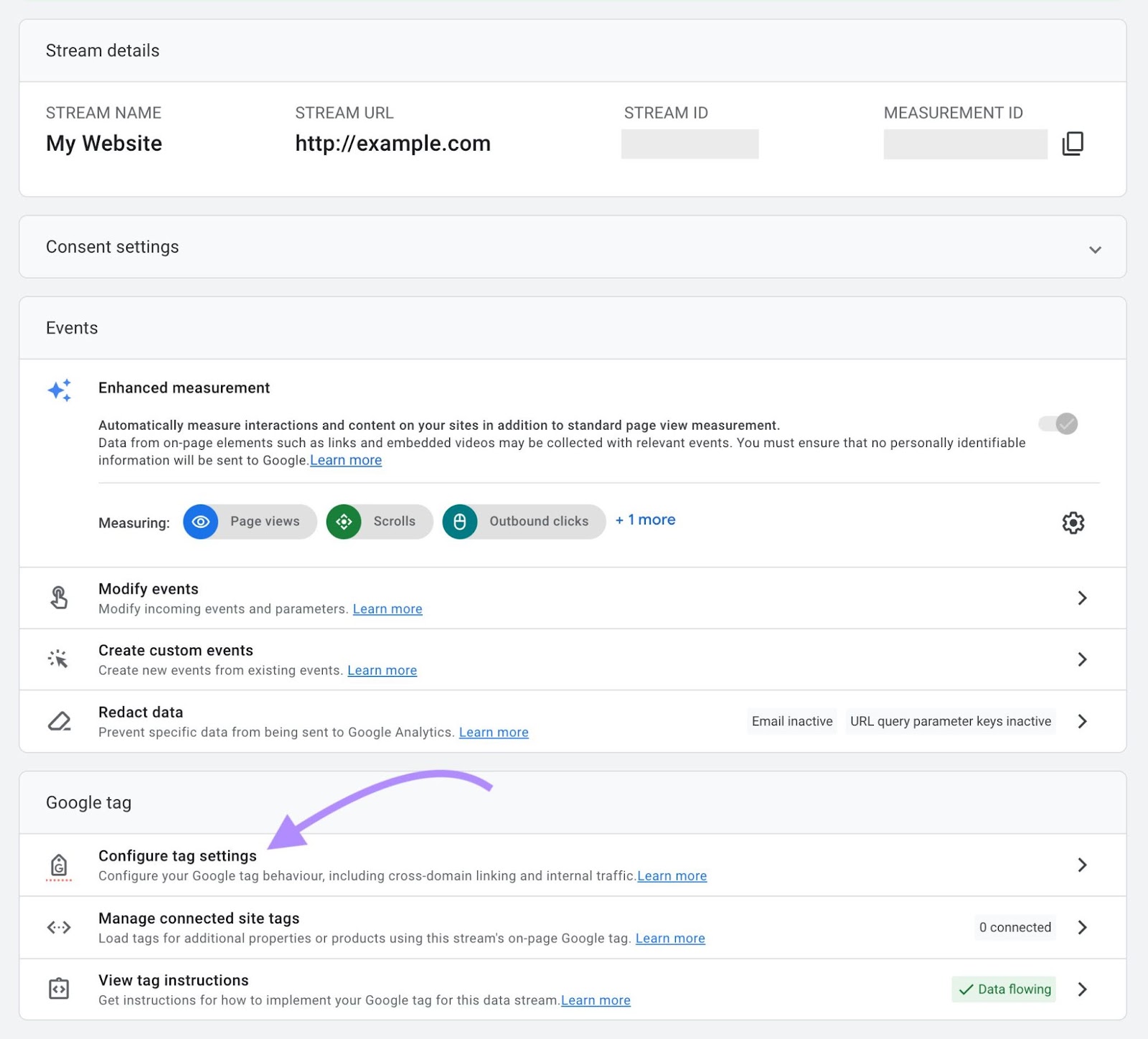
Task: Show the '+ 1 more' measured events
Action: (645, 520)
